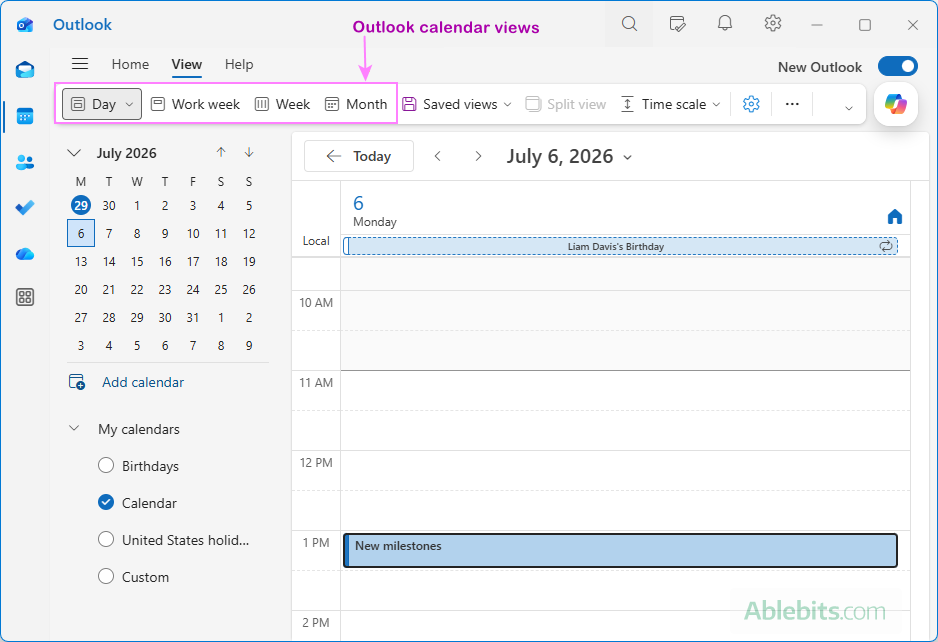Open the More apps grid icon
This screenshot has height=642, width=938.
[x=25, y=297]
